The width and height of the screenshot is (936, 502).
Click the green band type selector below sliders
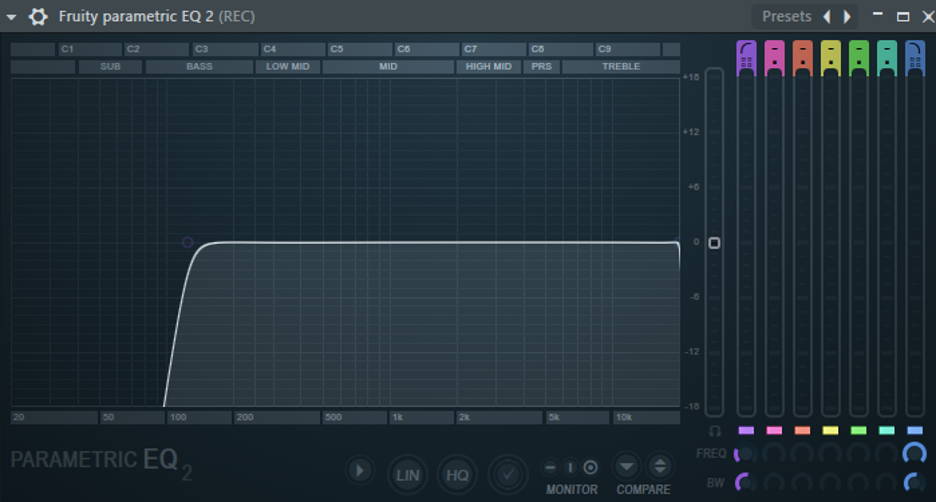[858, 430]
